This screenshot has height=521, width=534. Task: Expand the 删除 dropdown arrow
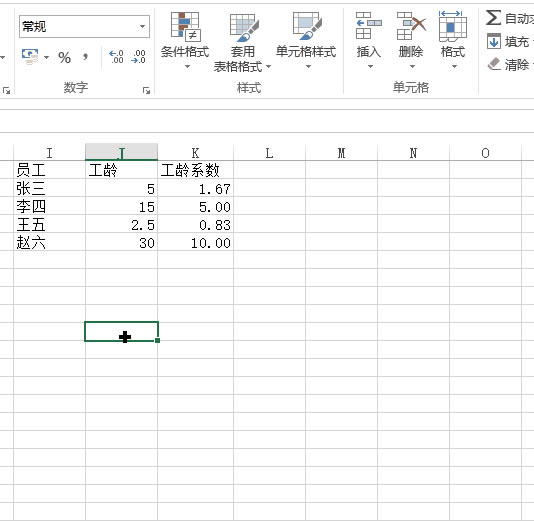point(412,66)
